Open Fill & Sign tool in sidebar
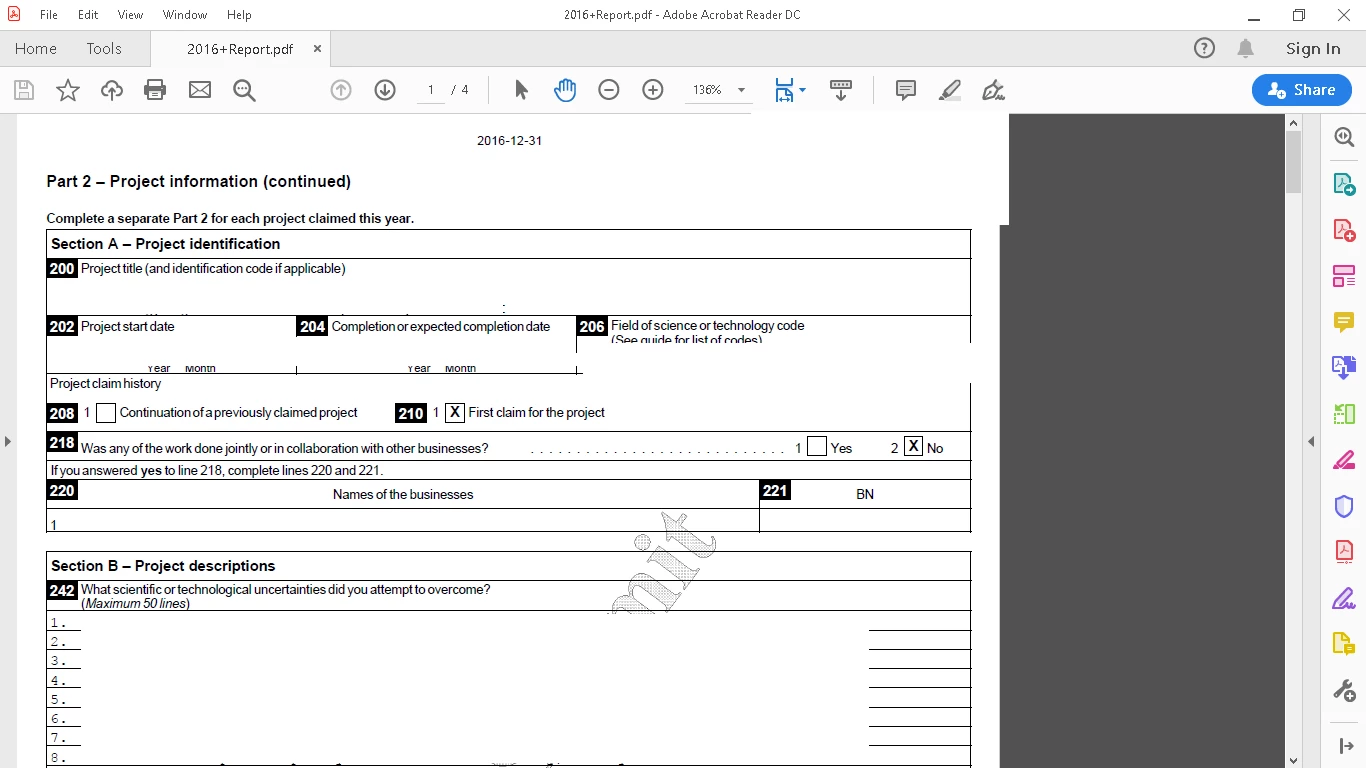 tap(1344, 598)
